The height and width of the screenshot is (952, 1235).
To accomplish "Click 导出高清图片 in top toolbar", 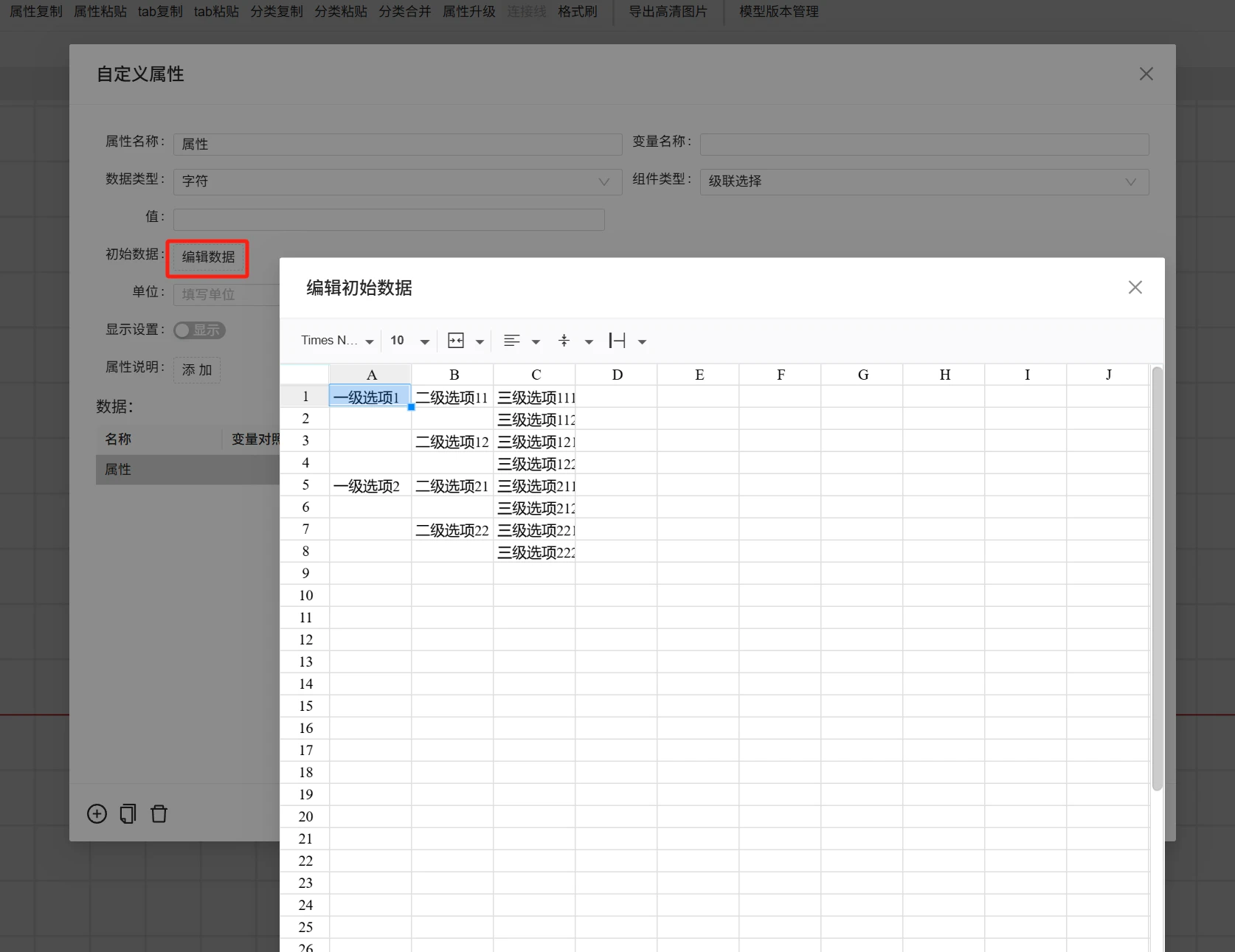I will (x=668, y=12).
